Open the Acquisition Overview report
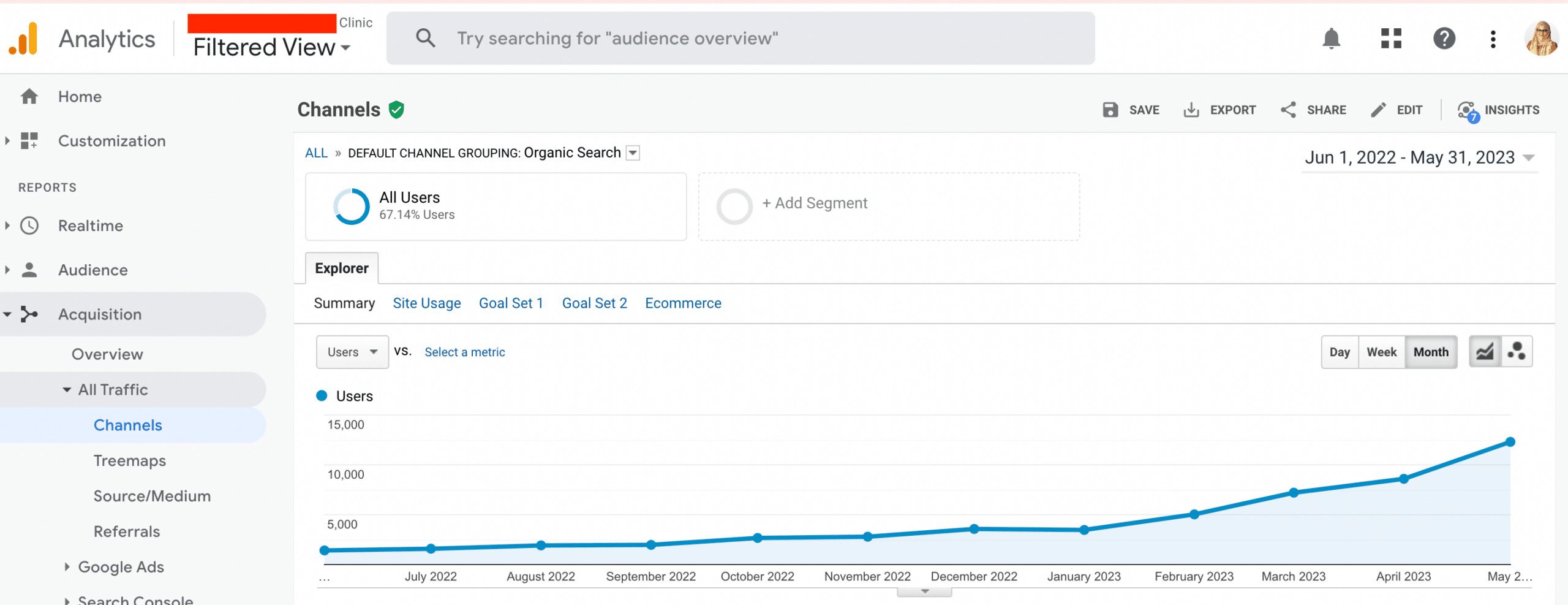This screenshot has height=605, width=1568. click(107, 354)
